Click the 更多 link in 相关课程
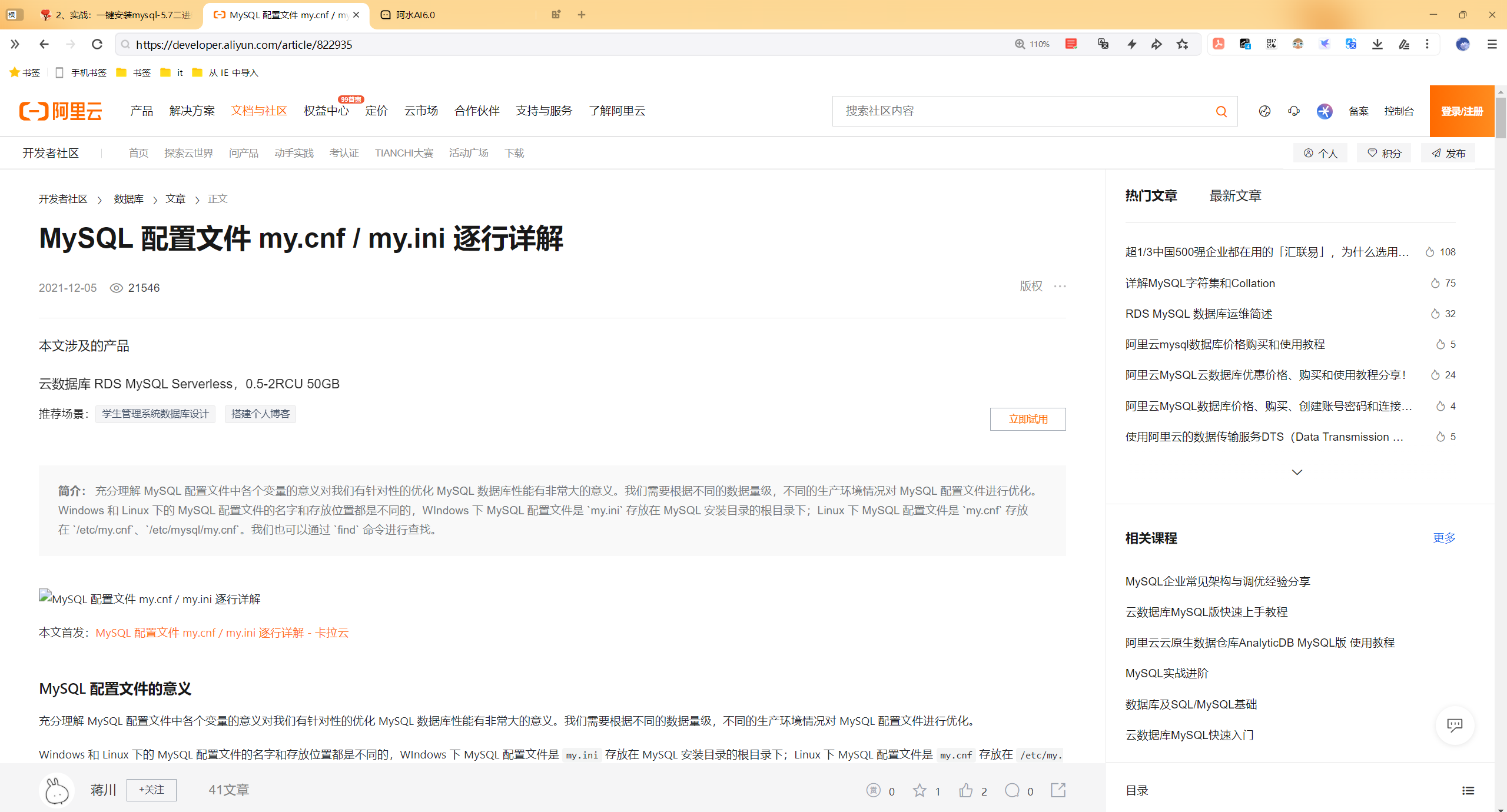Image resolution: width=1507 pixels, height=812 pixels. click(x=1444, y=538)
